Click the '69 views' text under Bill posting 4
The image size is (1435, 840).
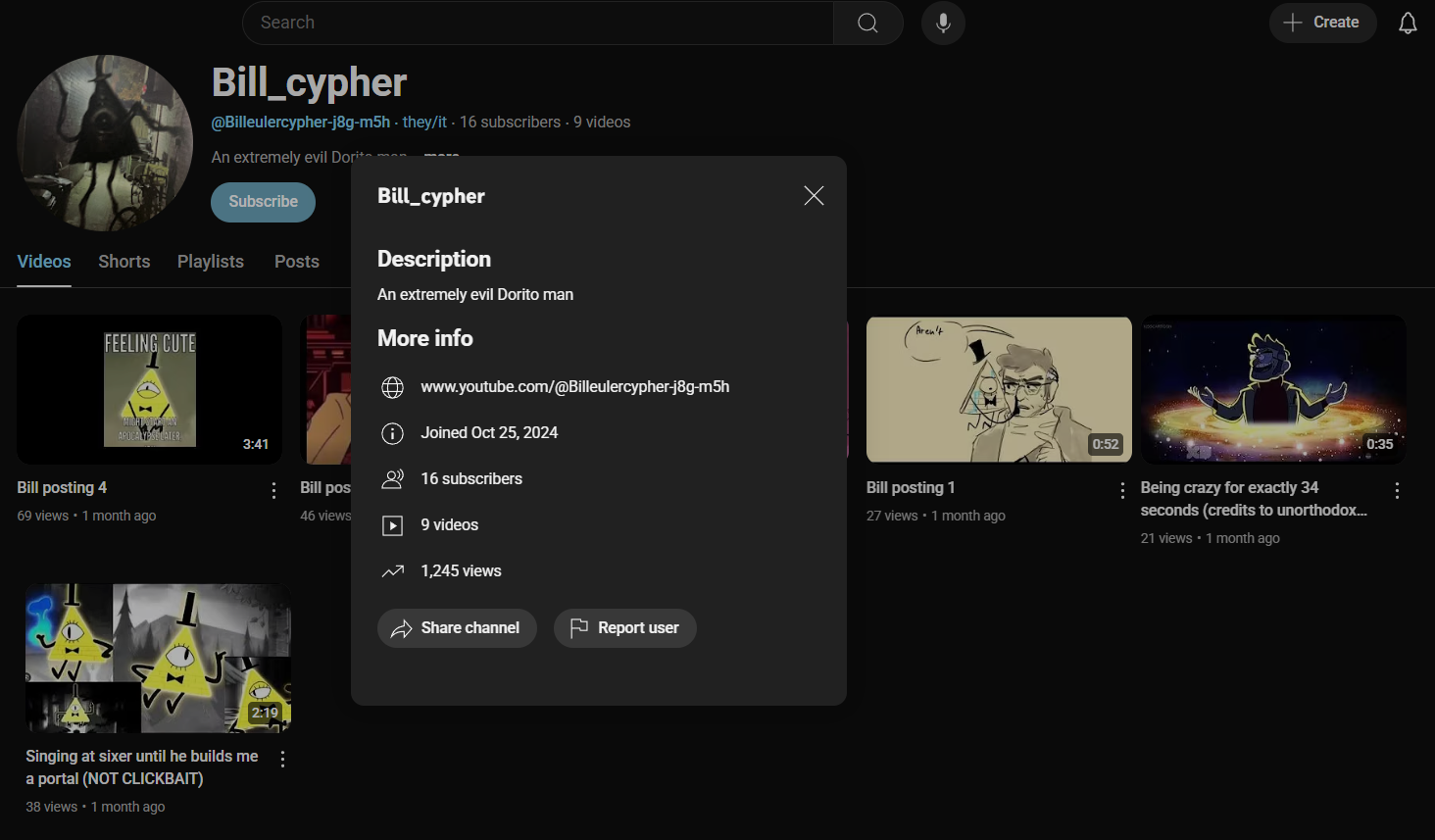tap(43, 517)
